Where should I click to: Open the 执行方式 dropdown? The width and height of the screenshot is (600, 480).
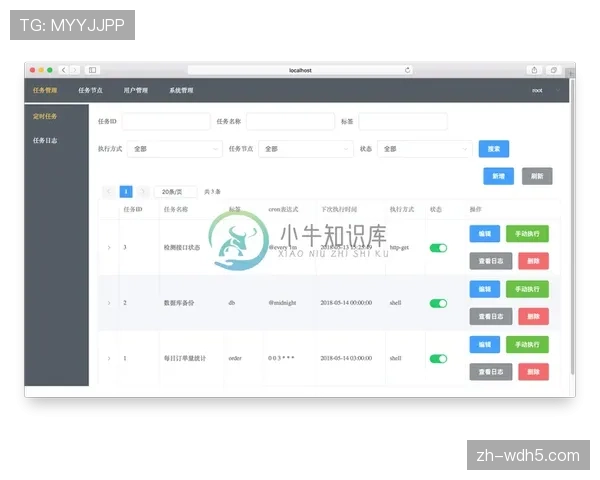click(x=174, y=149)
